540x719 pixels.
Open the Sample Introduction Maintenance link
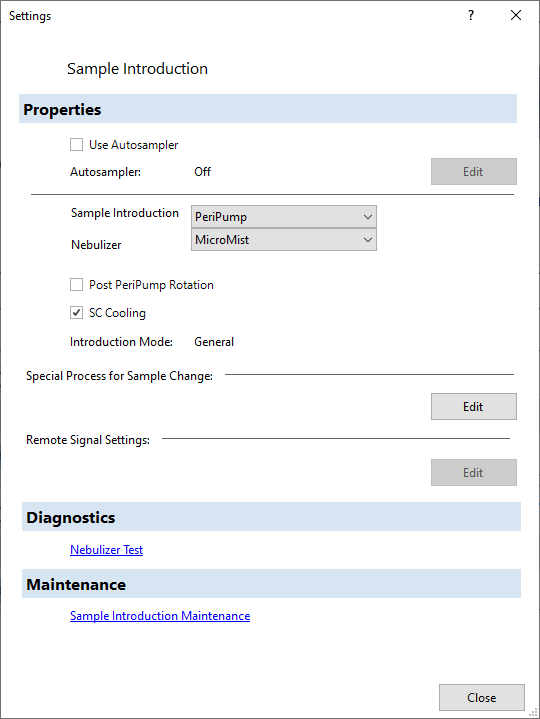[160, 615]
